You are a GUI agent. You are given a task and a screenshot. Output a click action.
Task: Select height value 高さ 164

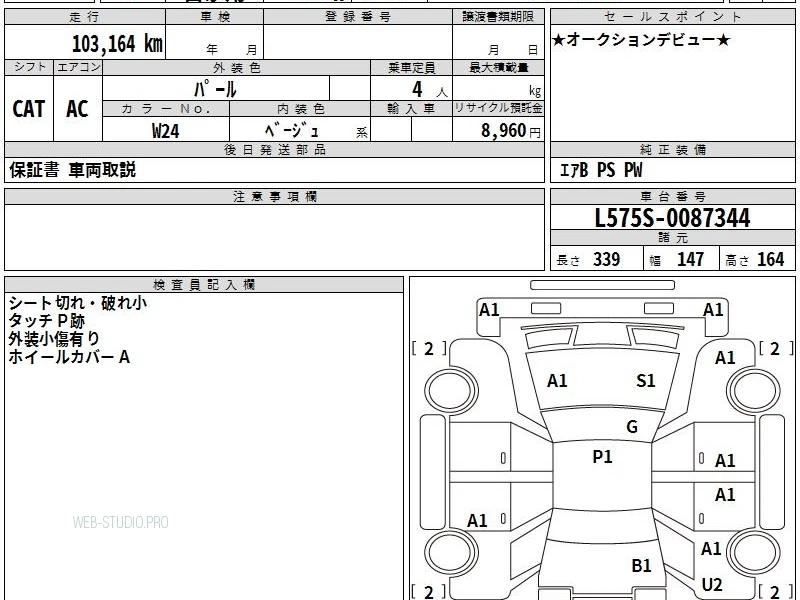(x=755, y=259)
